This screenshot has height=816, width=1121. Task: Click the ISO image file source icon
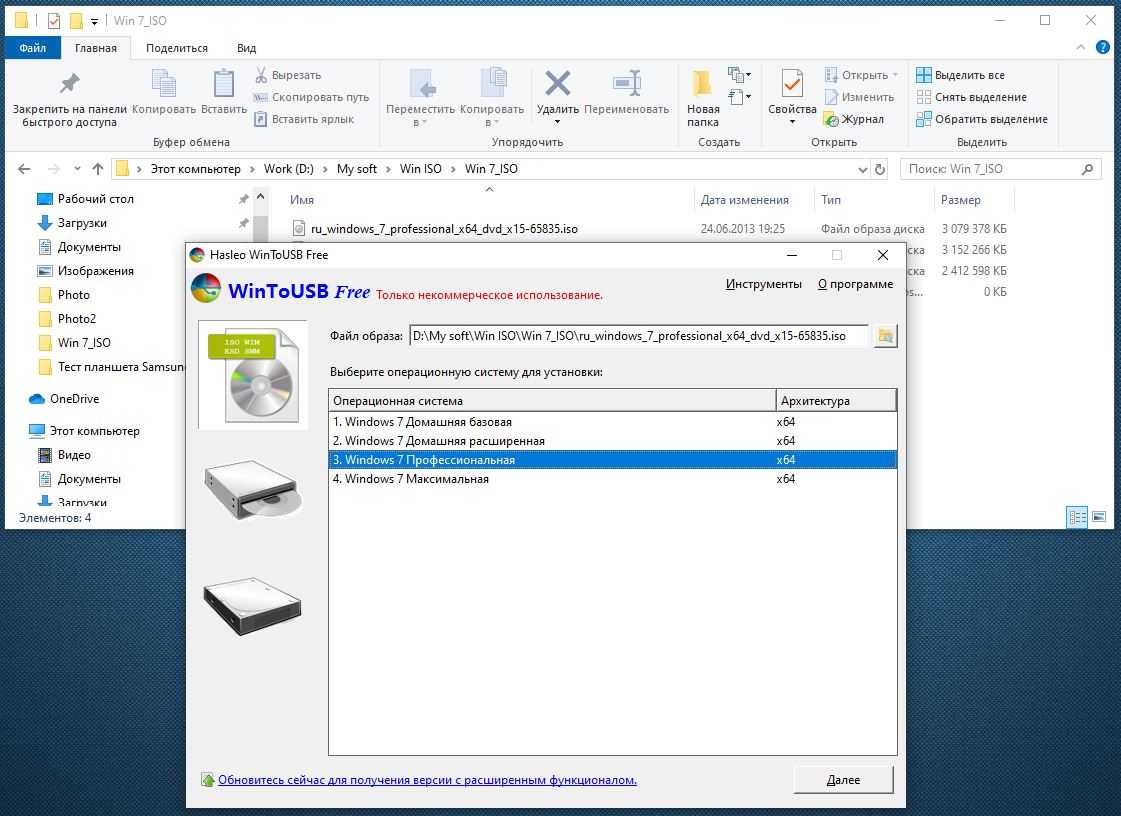(x=253, y=375)
